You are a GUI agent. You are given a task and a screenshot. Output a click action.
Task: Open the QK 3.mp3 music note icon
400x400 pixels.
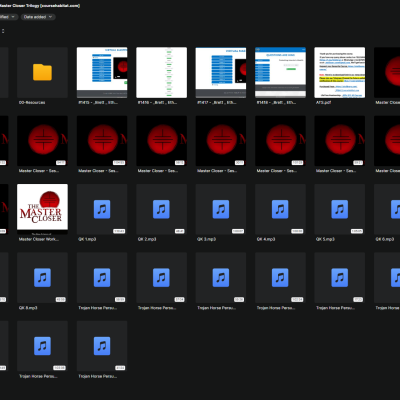[221, 209]
